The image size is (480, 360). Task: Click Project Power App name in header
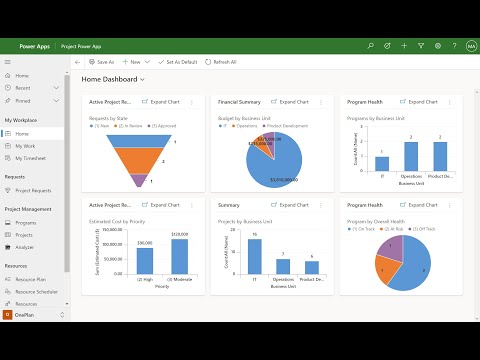[x=81, y=46]
